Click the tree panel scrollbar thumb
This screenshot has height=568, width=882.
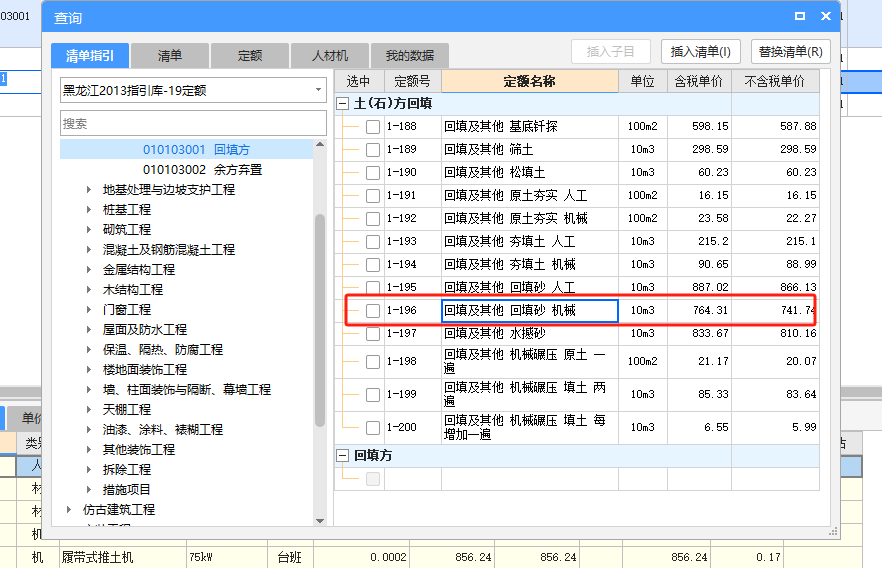[320, 321]
